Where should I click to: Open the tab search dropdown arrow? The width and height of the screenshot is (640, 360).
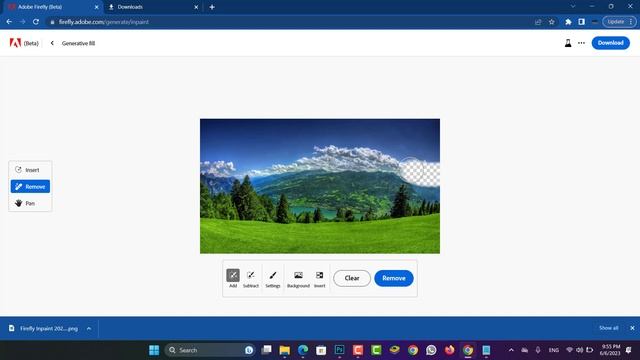coord(573,7)
